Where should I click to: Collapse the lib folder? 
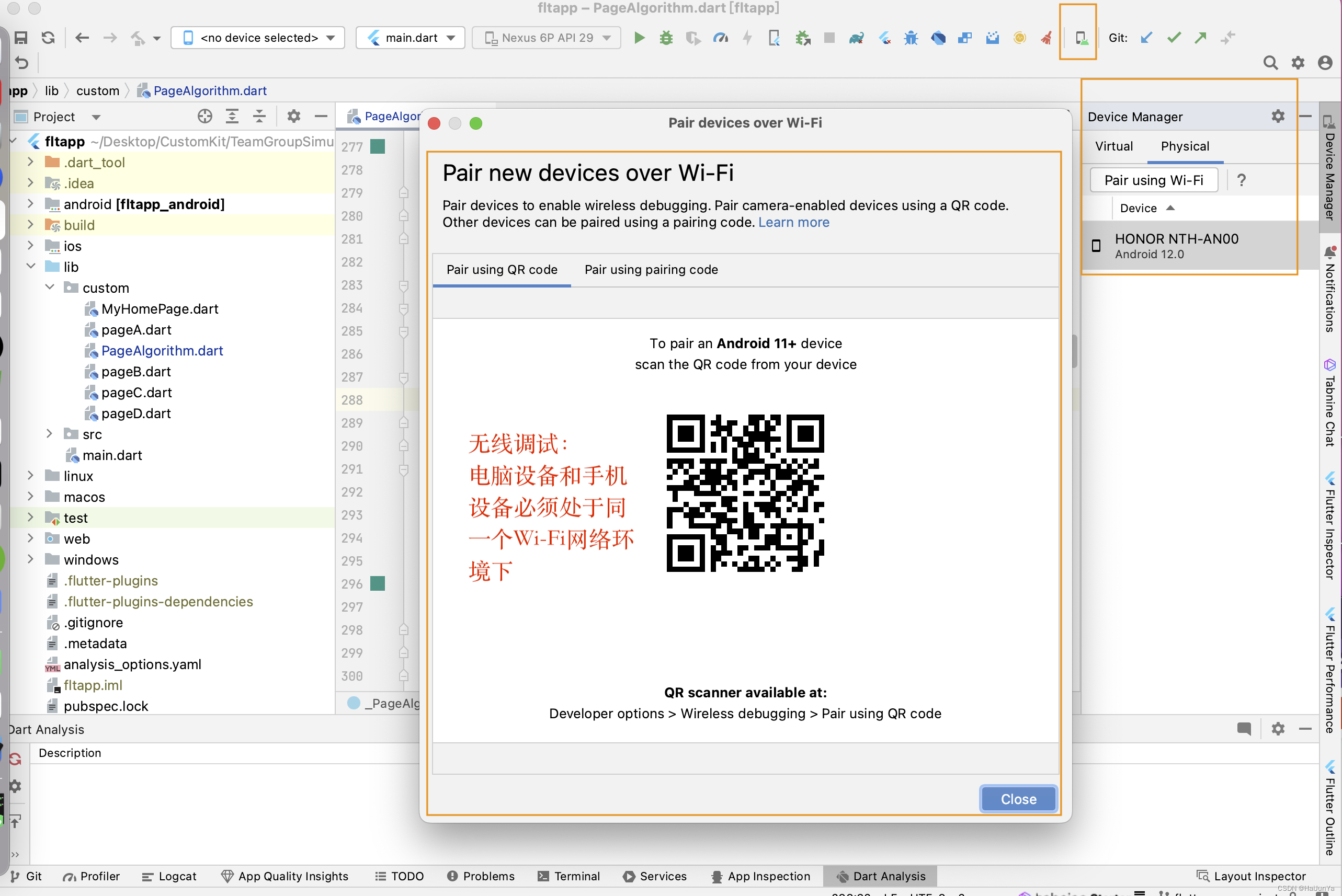[x=30, y=267]
